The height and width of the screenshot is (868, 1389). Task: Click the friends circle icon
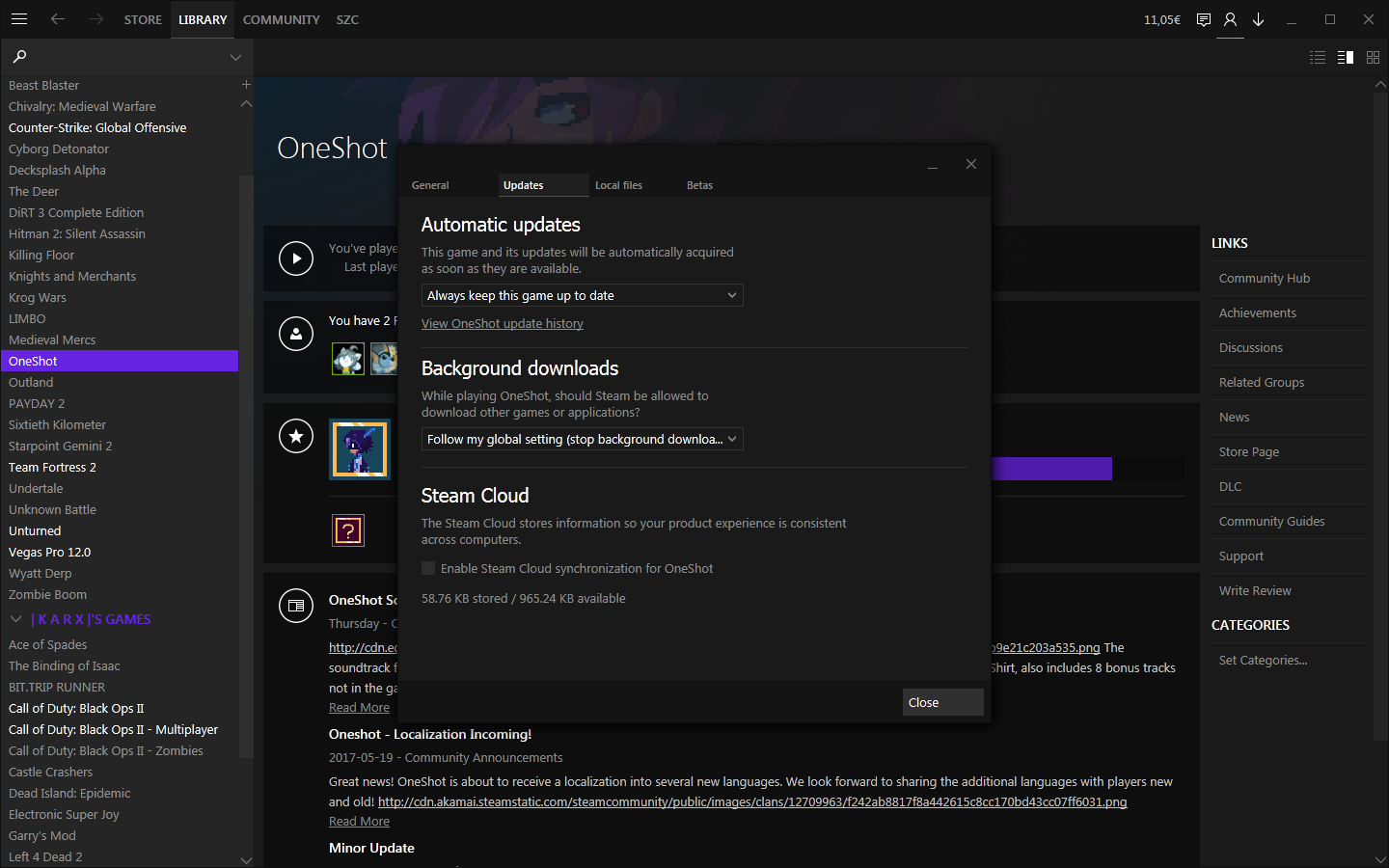(296, 334)
